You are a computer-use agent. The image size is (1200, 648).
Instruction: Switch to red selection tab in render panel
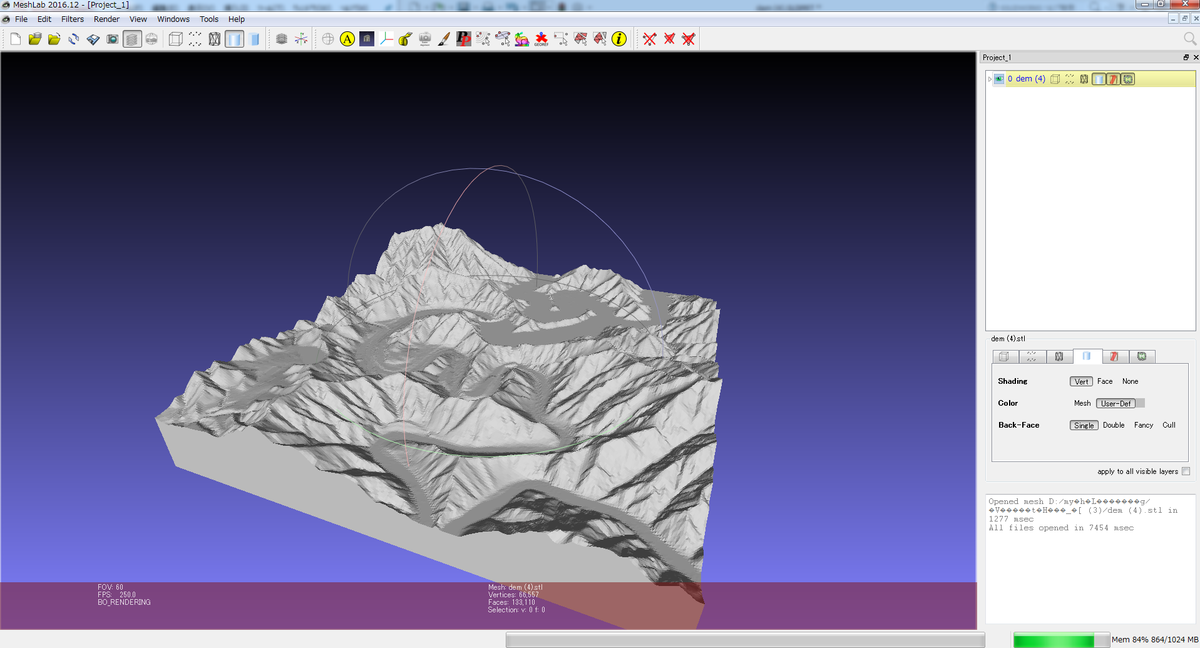[x=1115, y=356]
